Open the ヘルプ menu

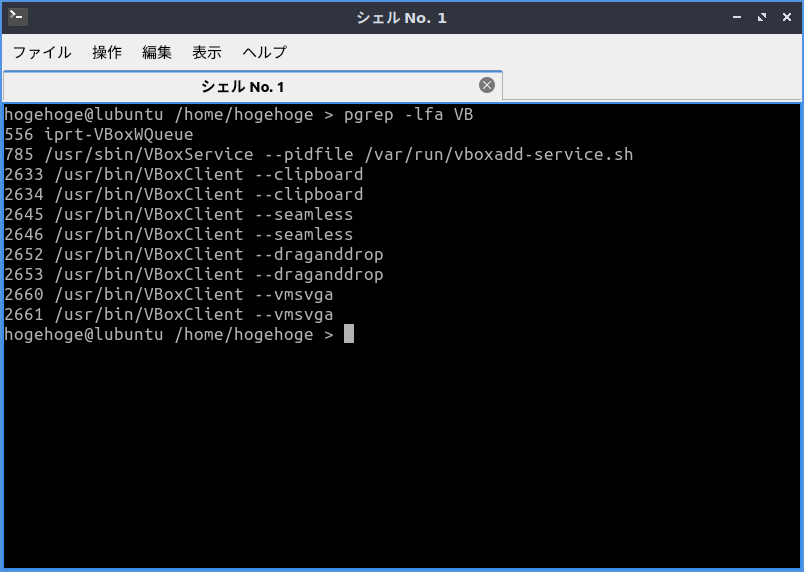coord(265,52)
